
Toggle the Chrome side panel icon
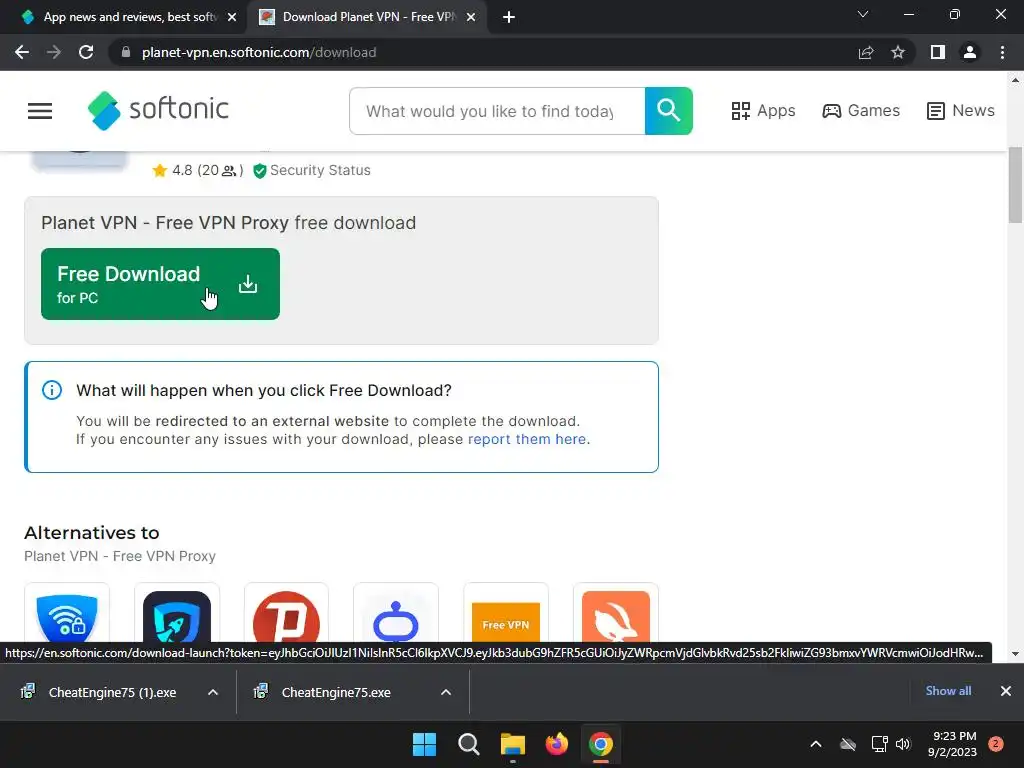point(938,52)
